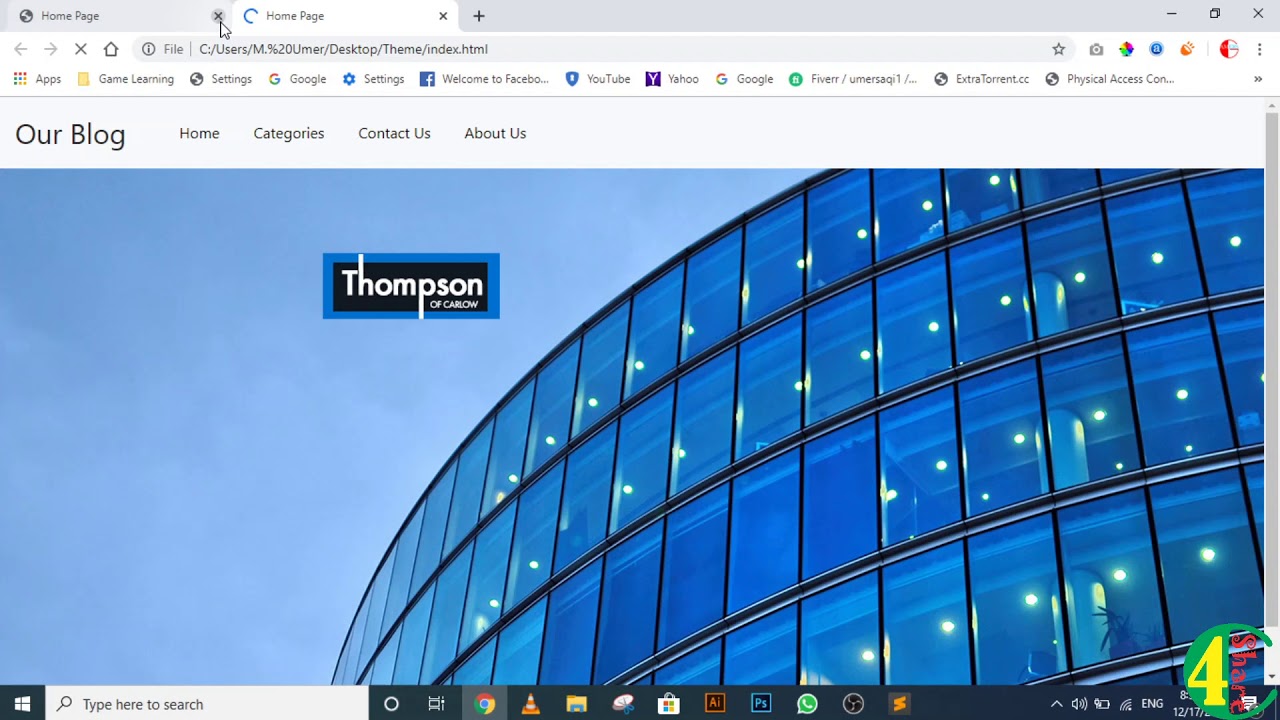This screenshot has width=1280, height=720.
Task: Launch Adobe Photoshop from taskbar
Action: 761,704
